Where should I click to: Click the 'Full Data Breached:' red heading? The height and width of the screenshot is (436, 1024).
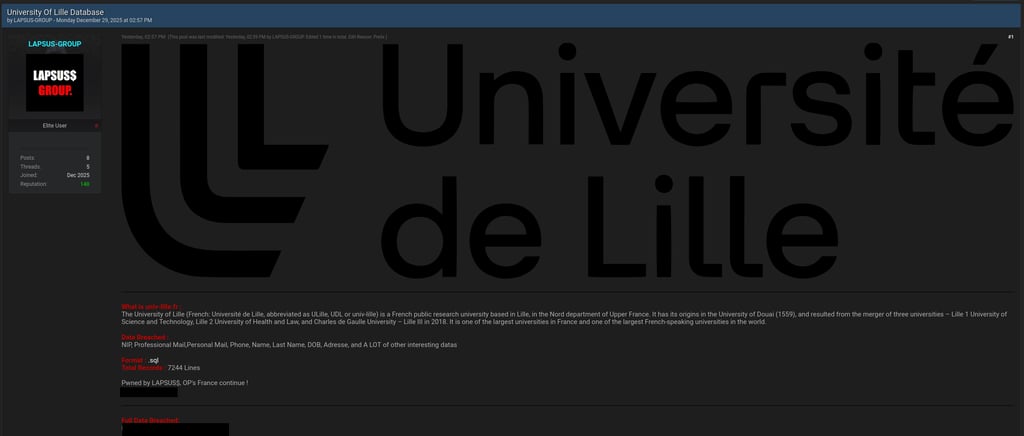[151, 420]
